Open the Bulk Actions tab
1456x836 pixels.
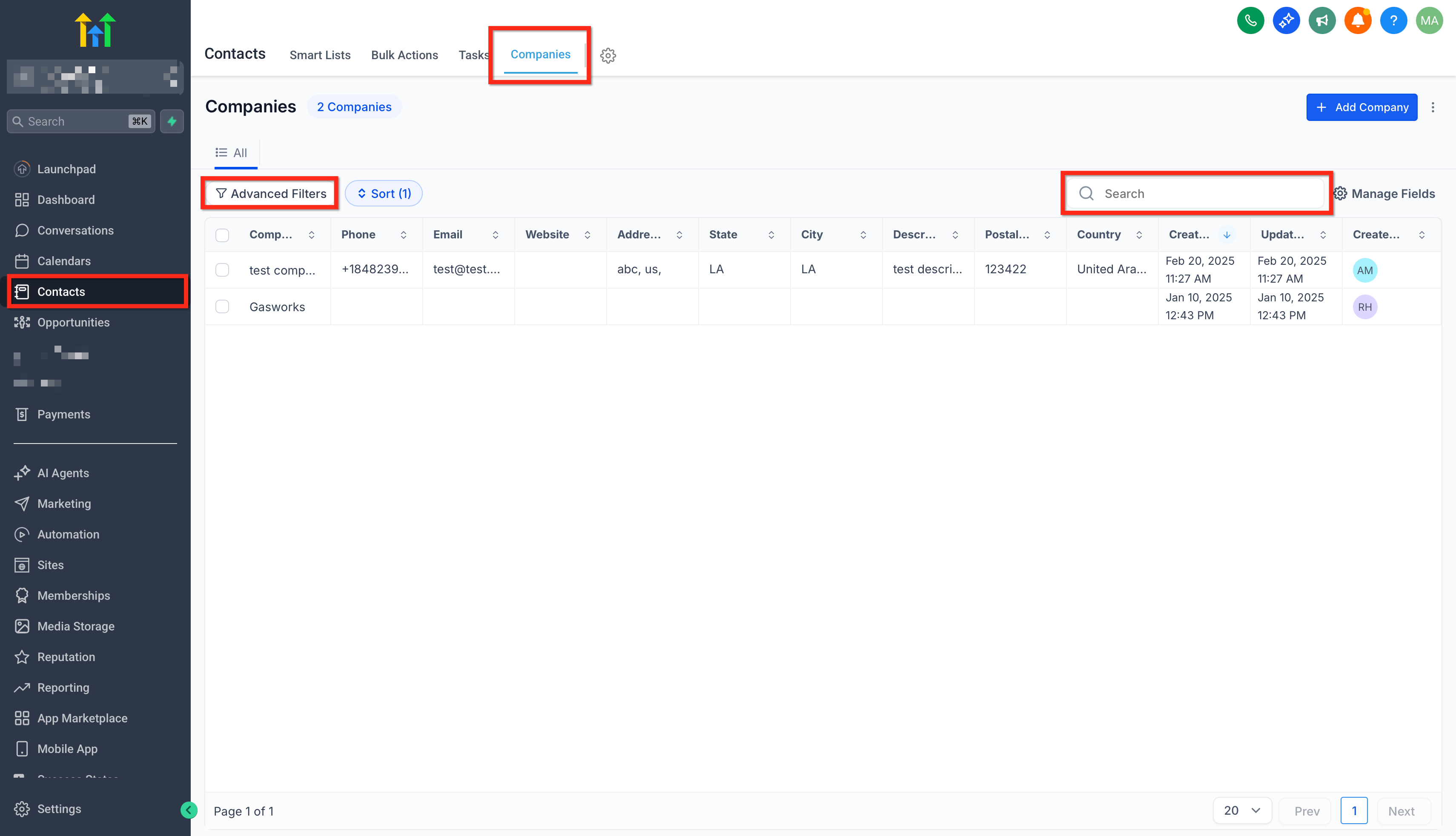click(x=404, y=55)
